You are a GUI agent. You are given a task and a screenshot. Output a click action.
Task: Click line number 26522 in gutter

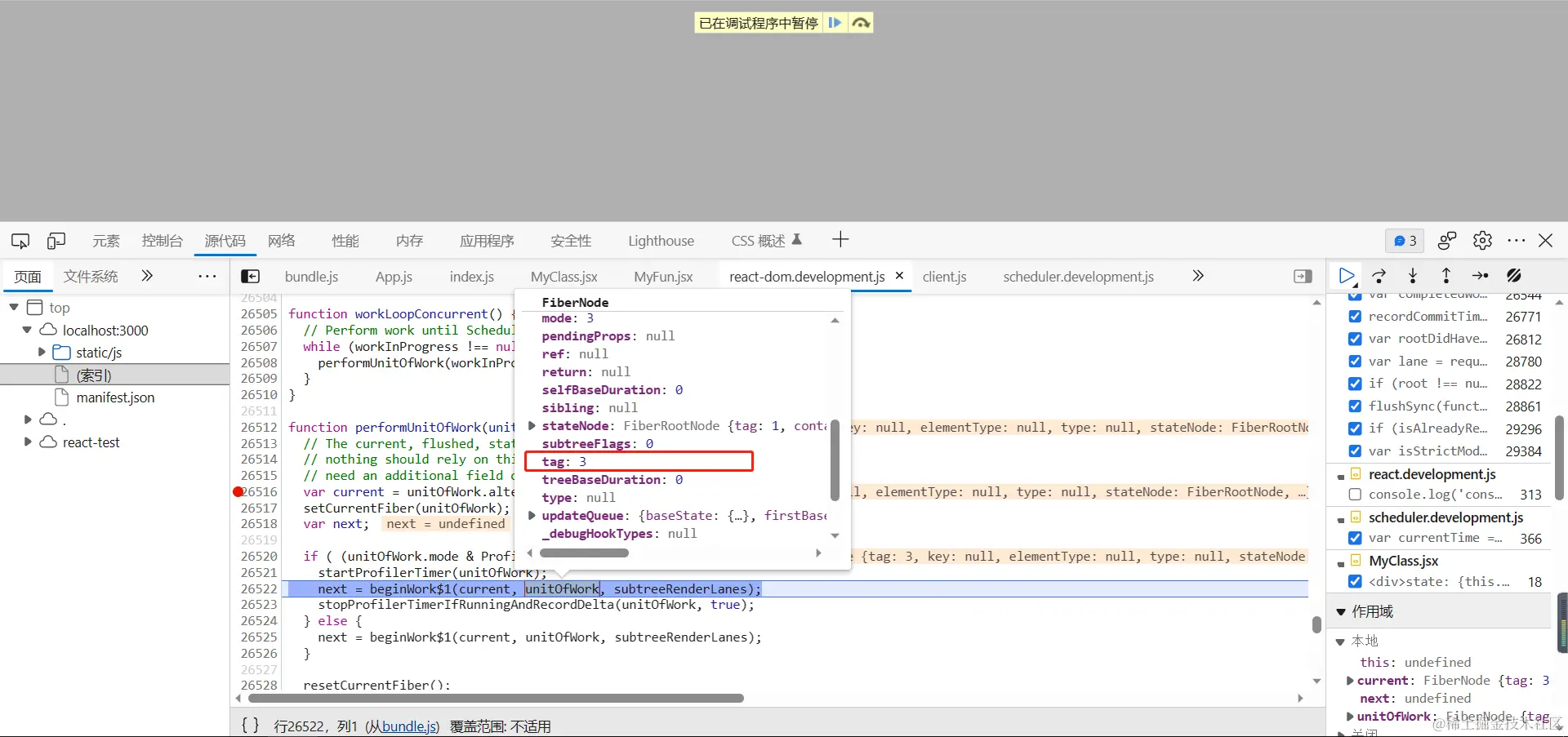click(x=259, y=589)
